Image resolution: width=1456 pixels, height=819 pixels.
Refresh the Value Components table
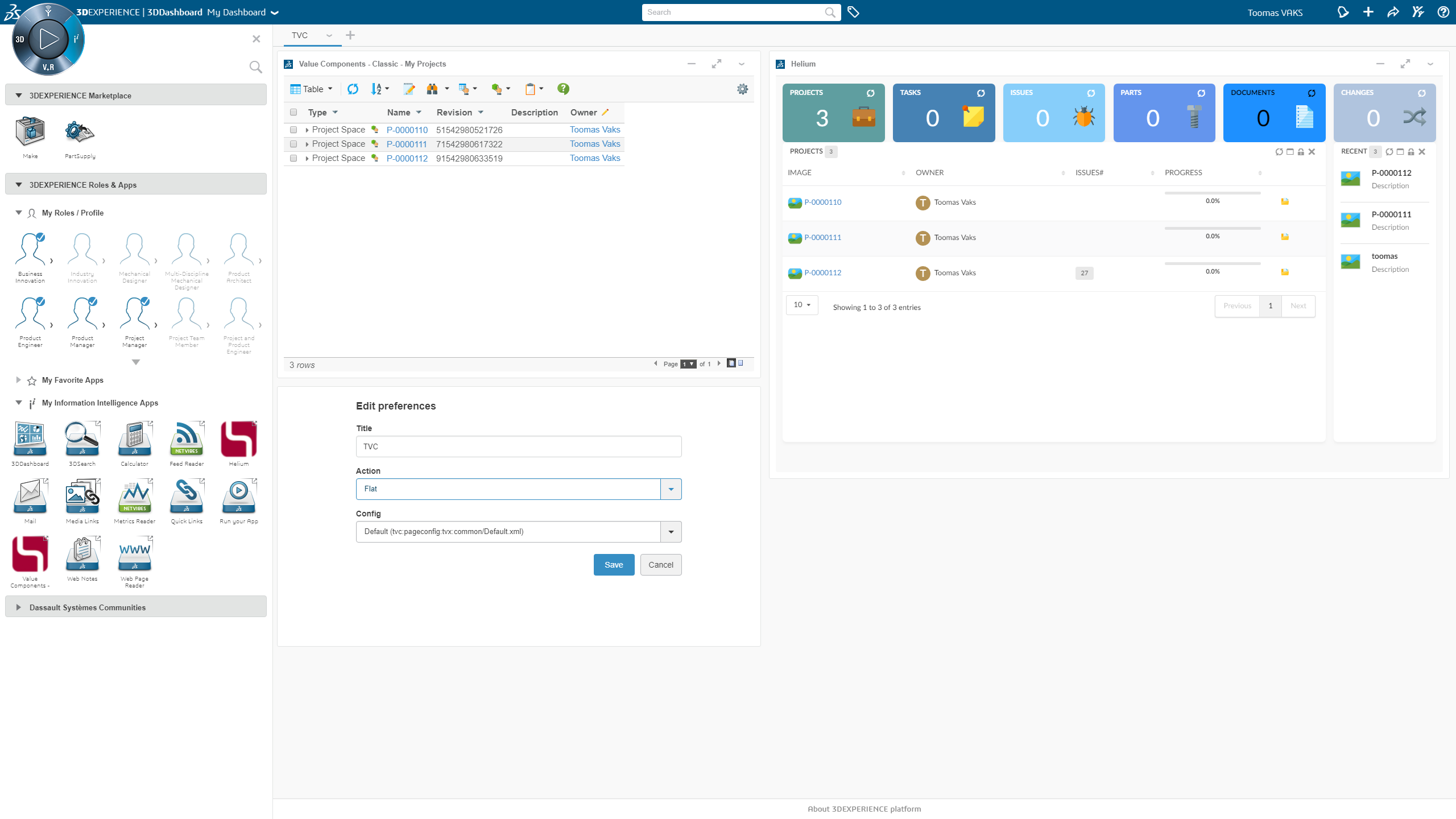[353, 89]
